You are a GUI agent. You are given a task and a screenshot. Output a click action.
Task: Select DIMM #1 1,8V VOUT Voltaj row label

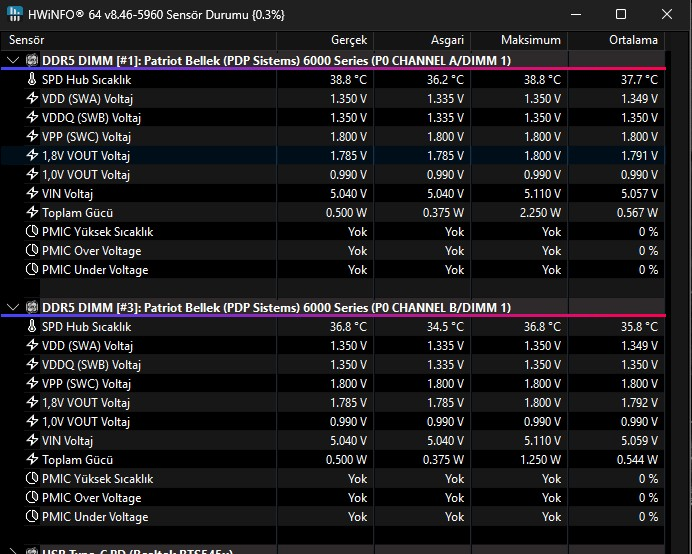pos(86,156)
